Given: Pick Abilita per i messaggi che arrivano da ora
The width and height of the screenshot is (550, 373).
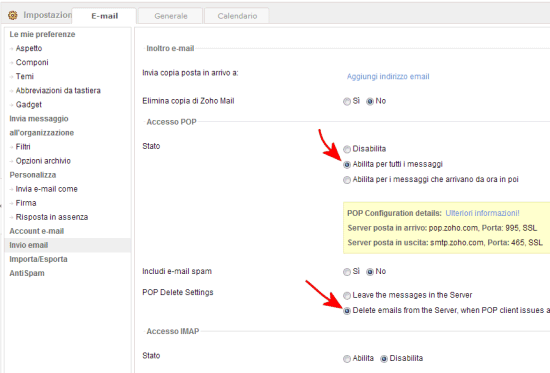Looking at the screenshot, I should point(347,180).
